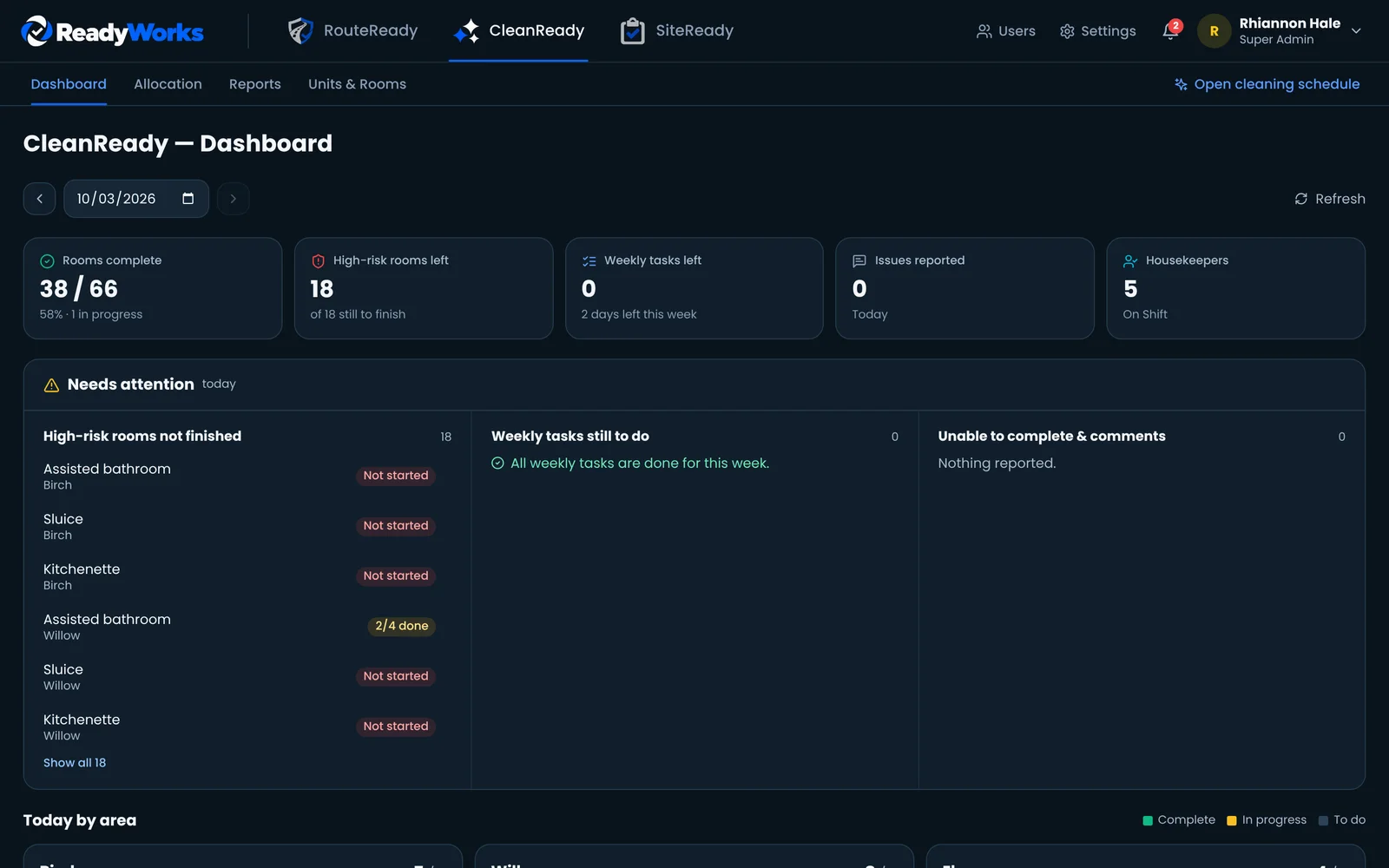Click the Users people icon
This screenshot has height=868, width=1389.
(984, 31)
